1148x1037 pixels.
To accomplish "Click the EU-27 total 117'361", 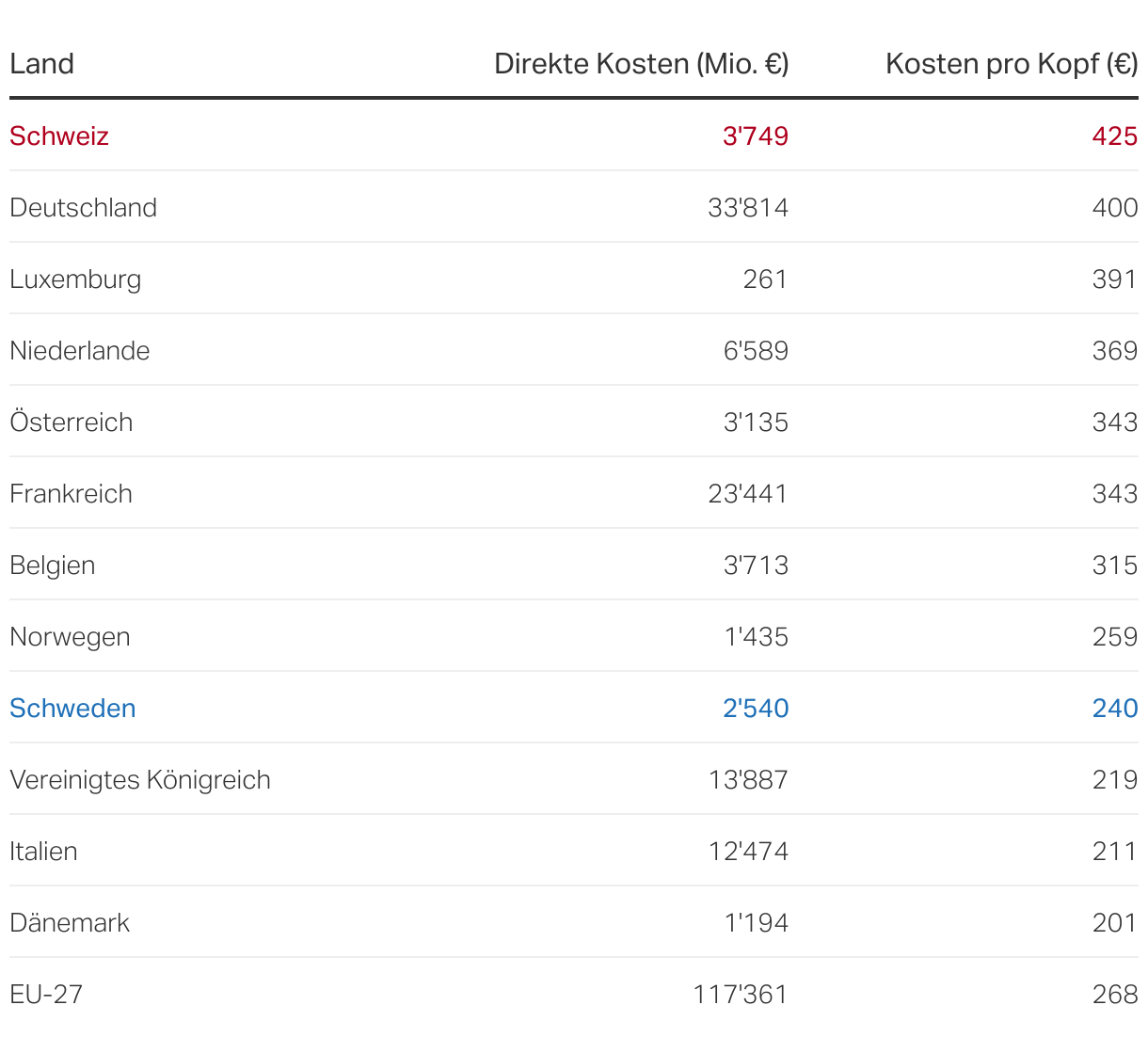I will [740, 995].
